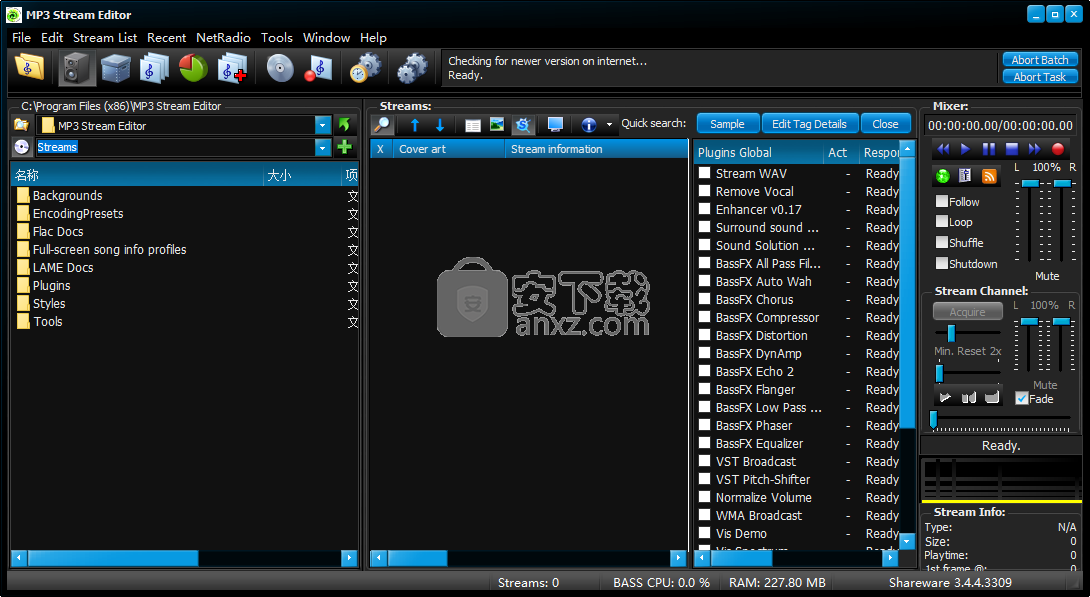Open the Plugins folder in file list
Screen dimensions: 1090x597
[51, 285]
